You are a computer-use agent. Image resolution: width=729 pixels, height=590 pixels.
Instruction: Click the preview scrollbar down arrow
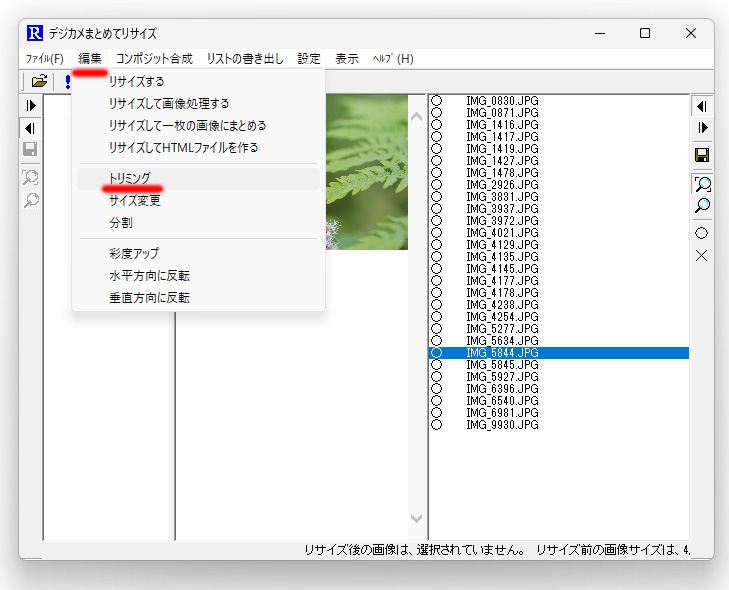tap(417, 517)
